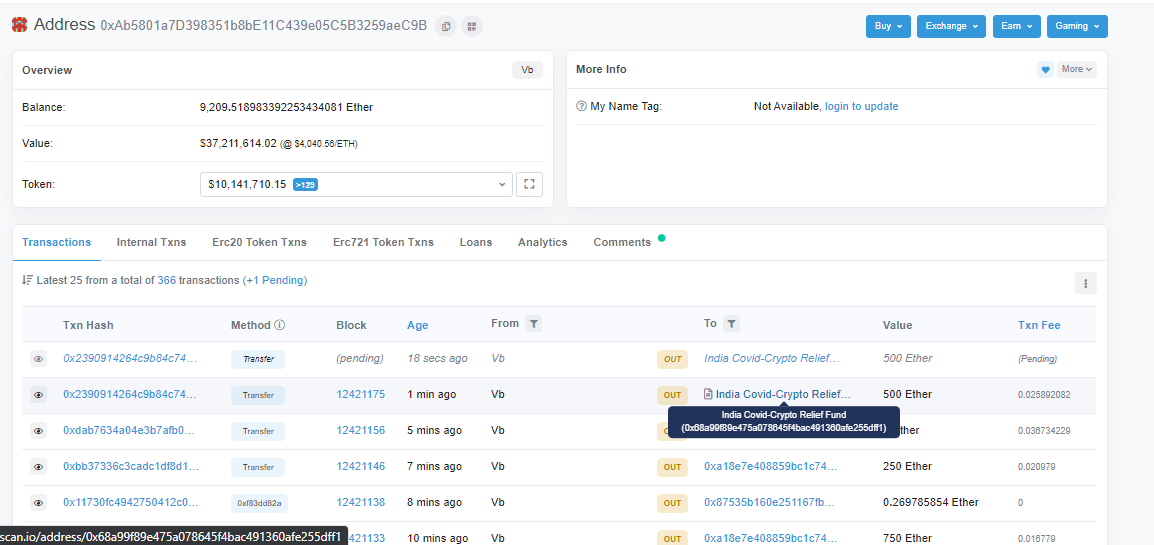Open block 12421138
This screenshot has width=1154, height=545.
tap(361, 502)
